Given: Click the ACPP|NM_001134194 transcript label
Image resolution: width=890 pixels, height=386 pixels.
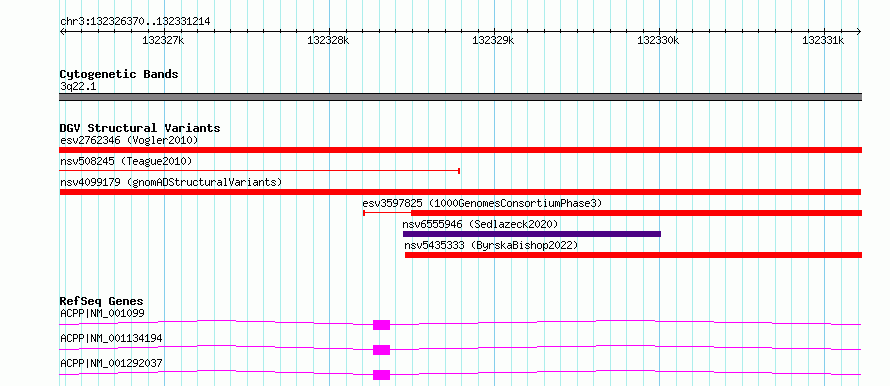Looking at the screenshot, I should 111,338.
